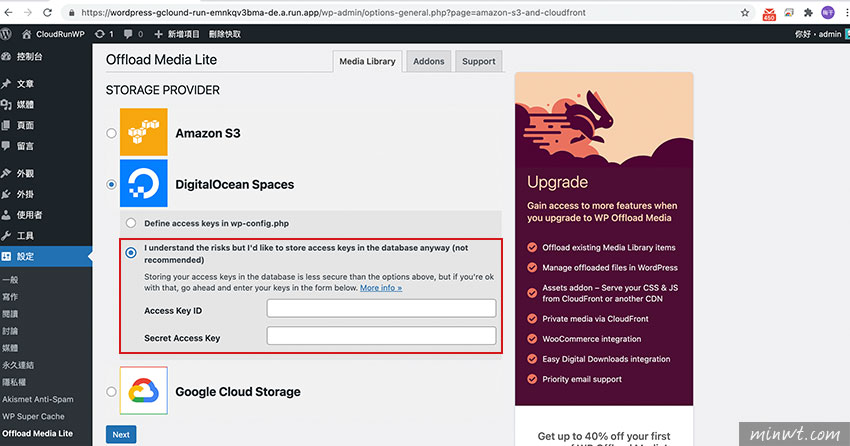The width and height of the screenshot is (850, 446).
Task: Click the Access Key ID field
Action: point(381,308)
